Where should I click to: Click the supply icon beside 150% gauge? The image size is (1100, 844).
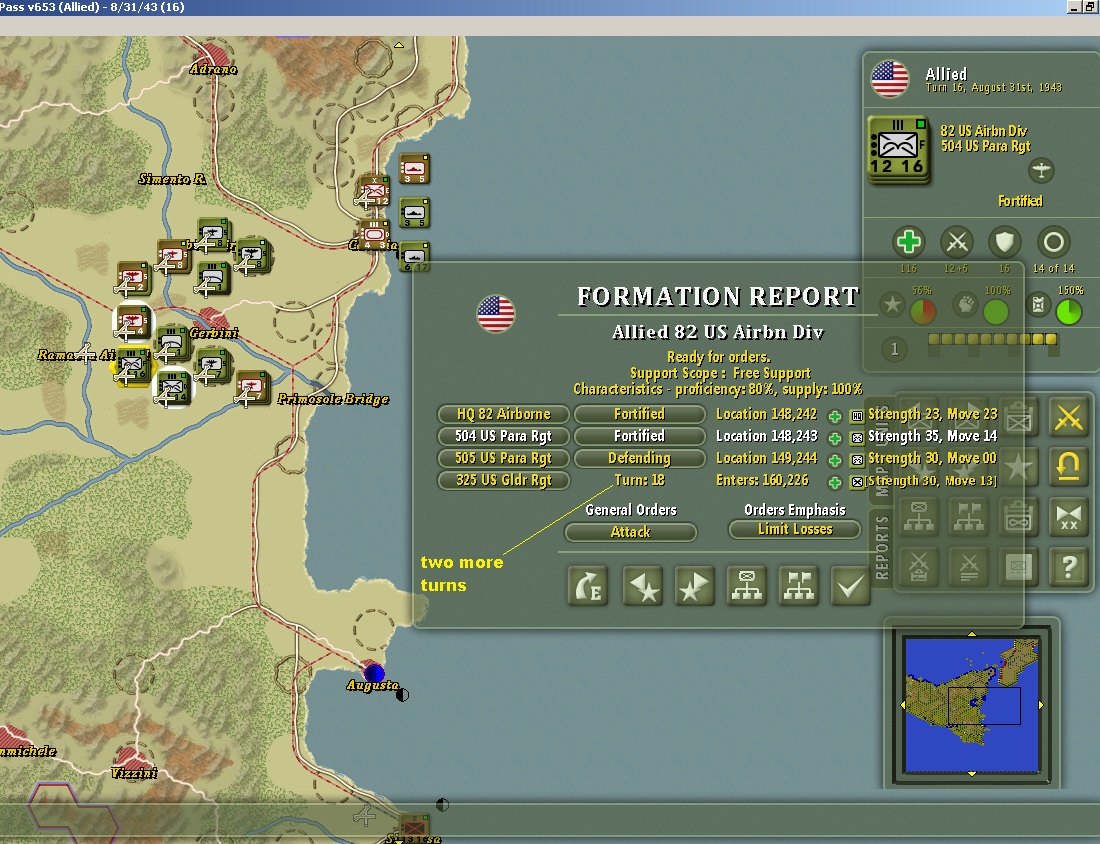tap(1039, 304)
